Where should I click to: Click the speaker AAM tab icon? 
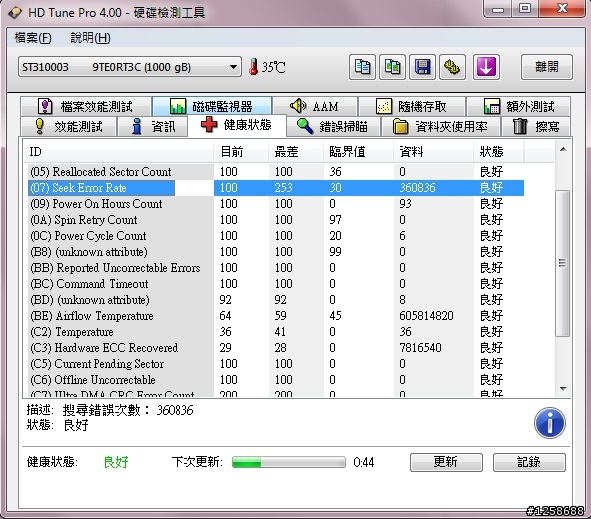coord(298,106)
